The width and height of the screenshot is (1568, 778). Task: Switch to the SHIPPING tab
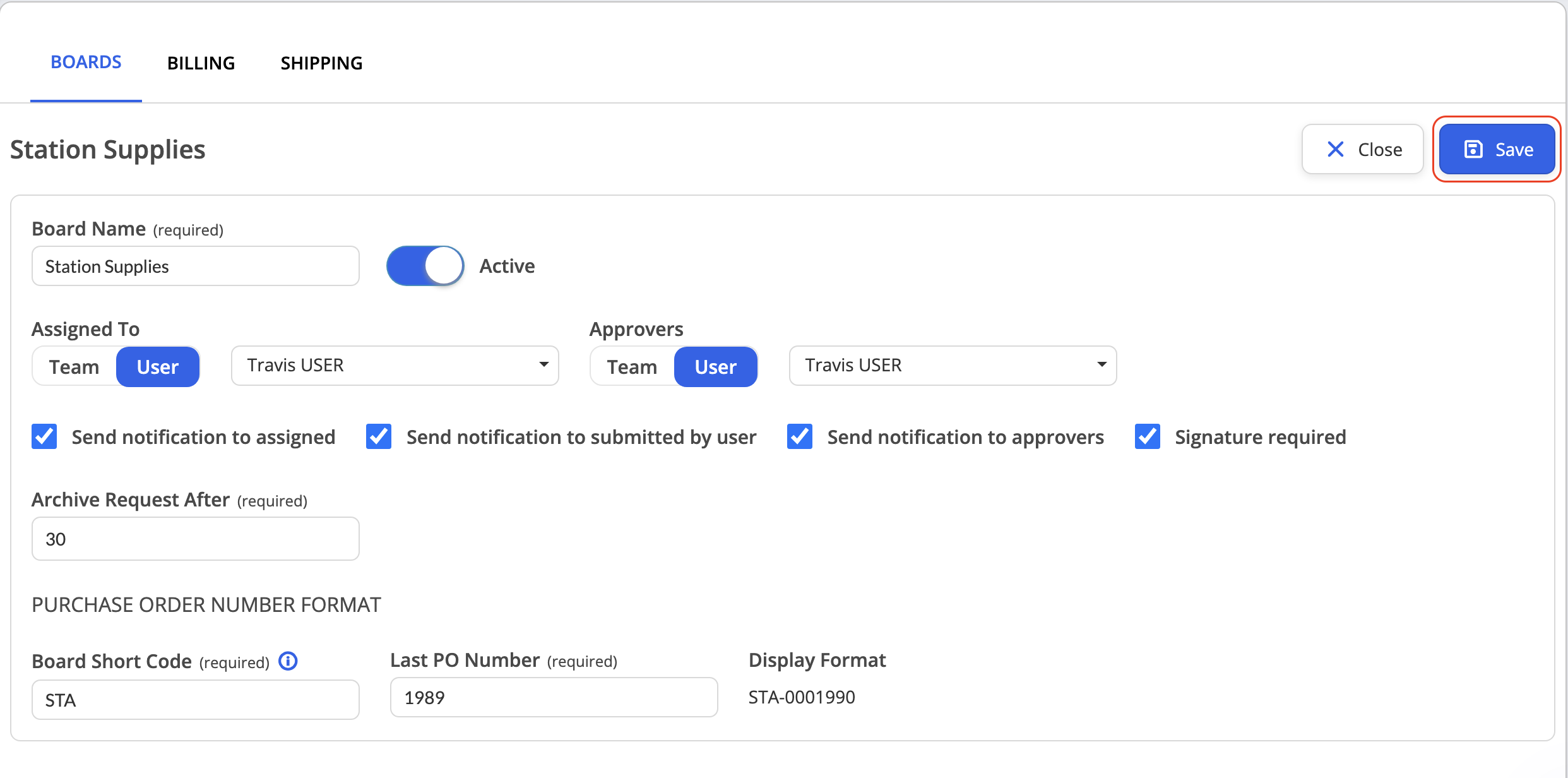[x=321, y=63]
